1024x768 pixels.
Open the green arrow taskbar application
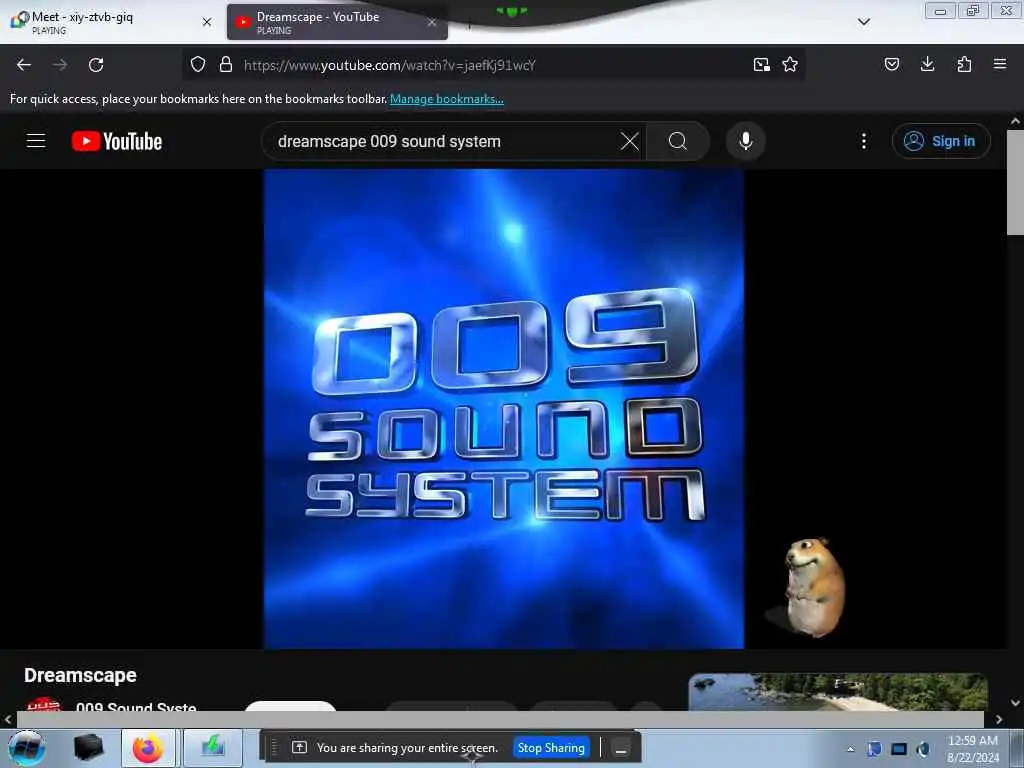click(213, 748)
